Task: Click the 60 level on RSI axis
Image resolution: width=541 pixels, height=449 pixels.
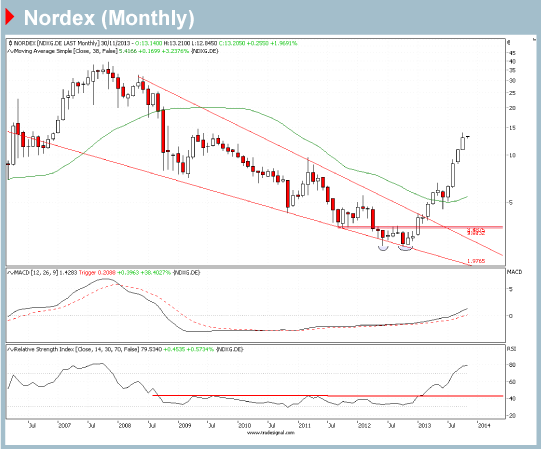Action: 512,382
